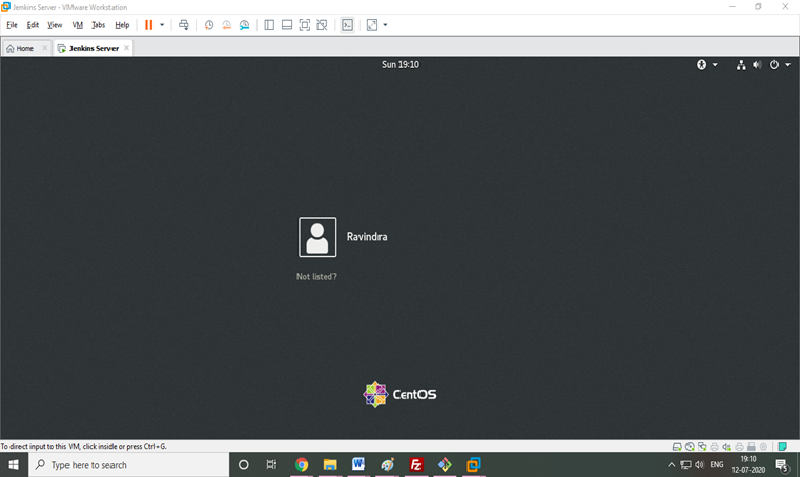Enter full screen mode from the toolbar
The height and width of the screenshot is (477, 805).
click(x=305, y=24)
